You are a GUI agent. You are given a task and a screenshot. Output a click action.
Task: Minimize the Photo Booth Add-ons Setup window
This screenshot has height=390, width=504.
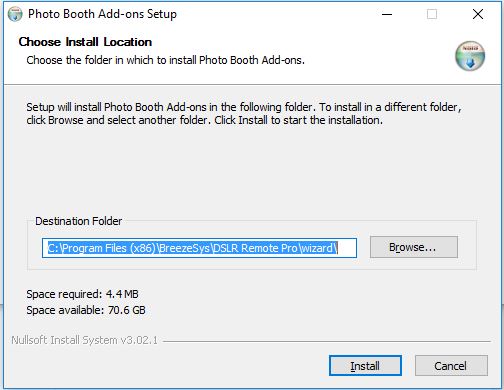[387, 14]
